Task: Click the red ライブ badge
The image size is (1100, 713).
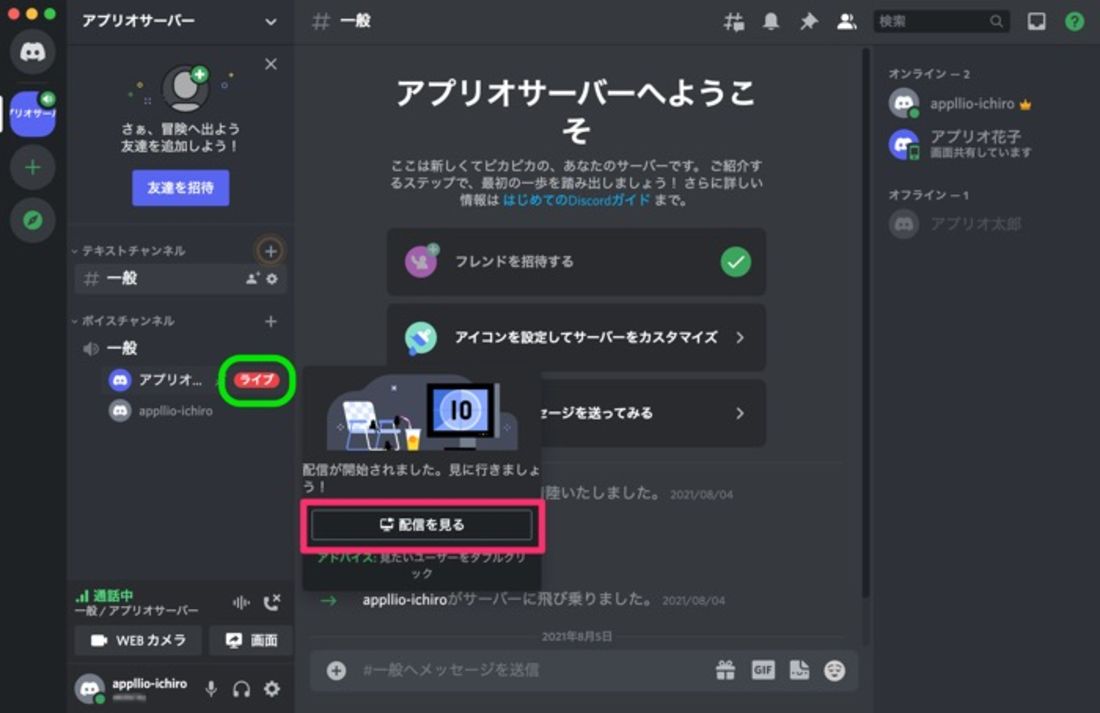Action: tap(257, 380)
